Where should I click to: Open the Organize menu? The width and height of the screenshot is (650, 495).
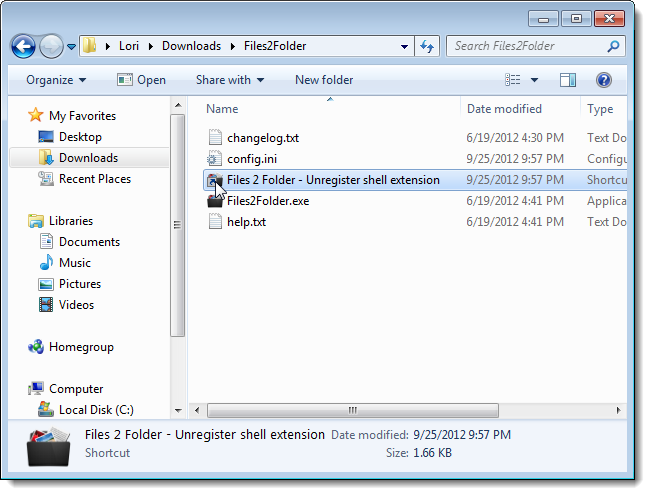coord(56,80)
